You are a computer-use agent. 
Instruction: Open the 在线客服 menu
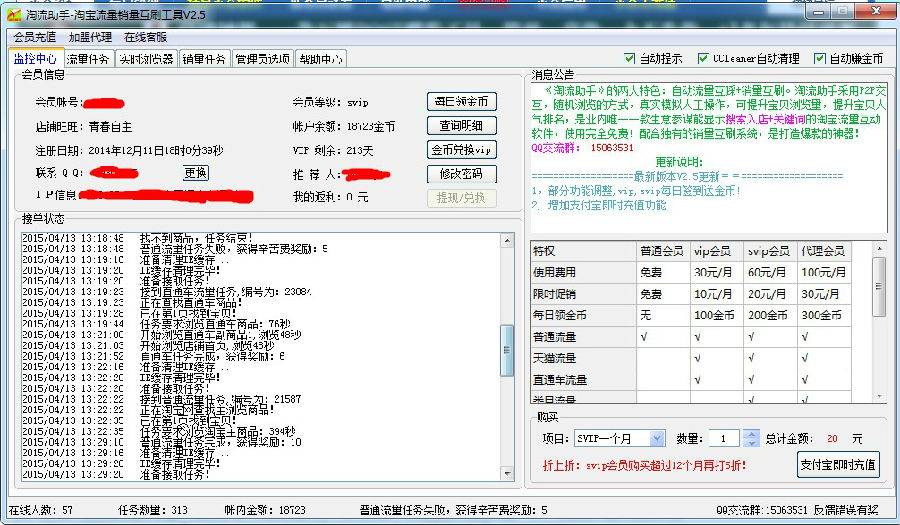pyautogui.click(x=145, y=37)
